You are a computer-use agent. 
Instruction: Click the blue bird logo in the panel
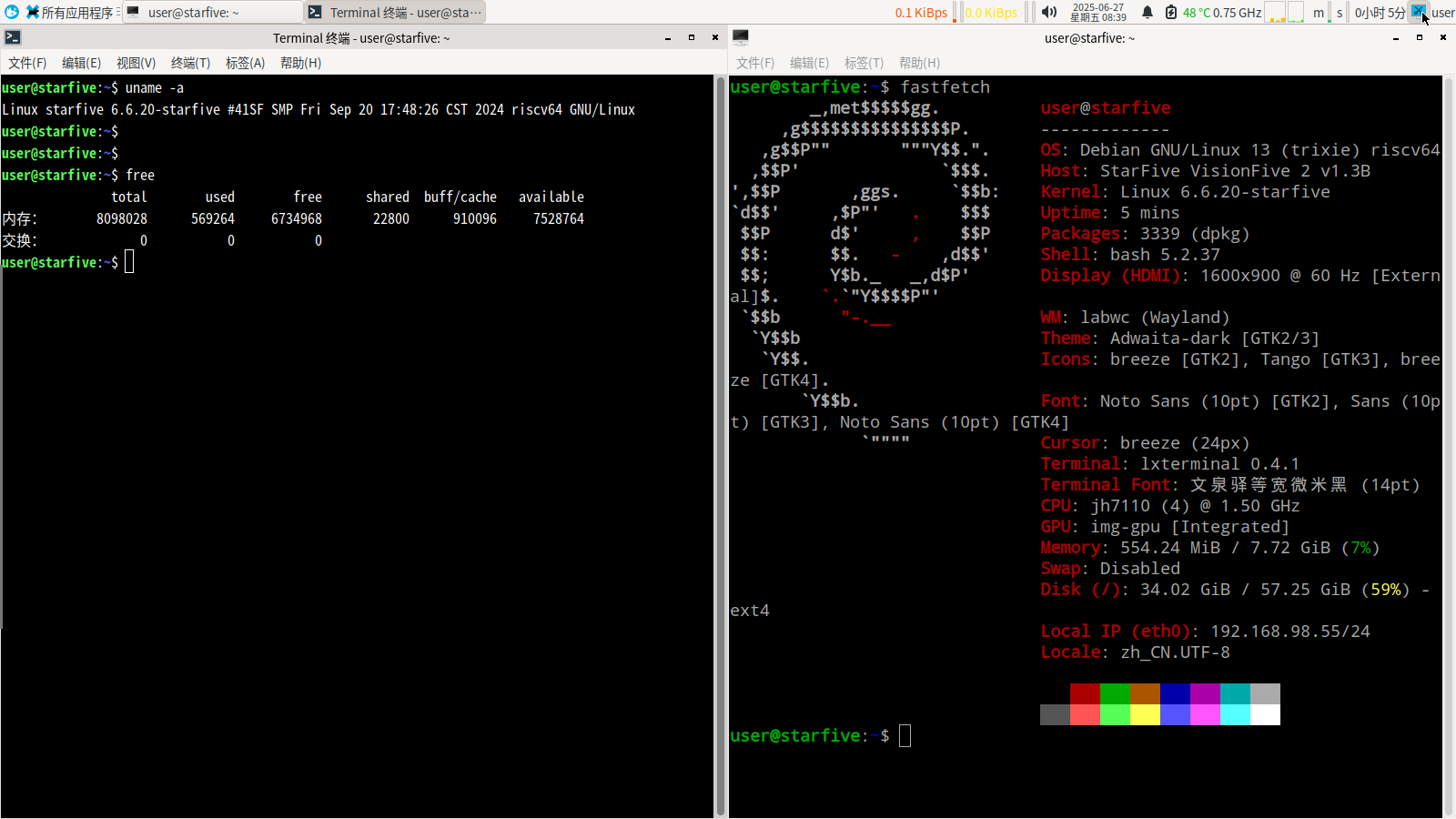(12, 13)
